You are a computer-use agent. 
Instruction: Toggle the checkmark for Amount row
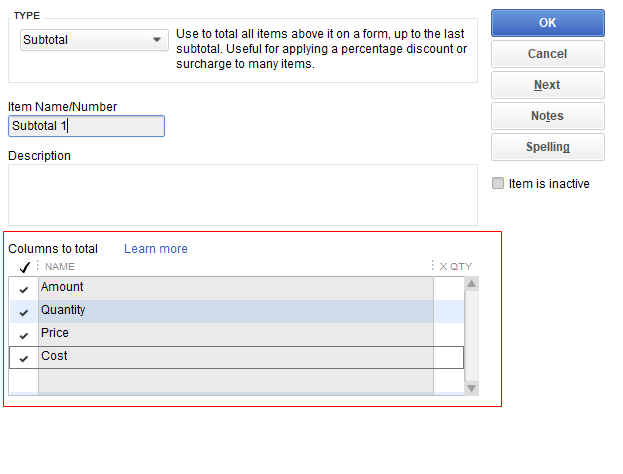tap(24, 289)
